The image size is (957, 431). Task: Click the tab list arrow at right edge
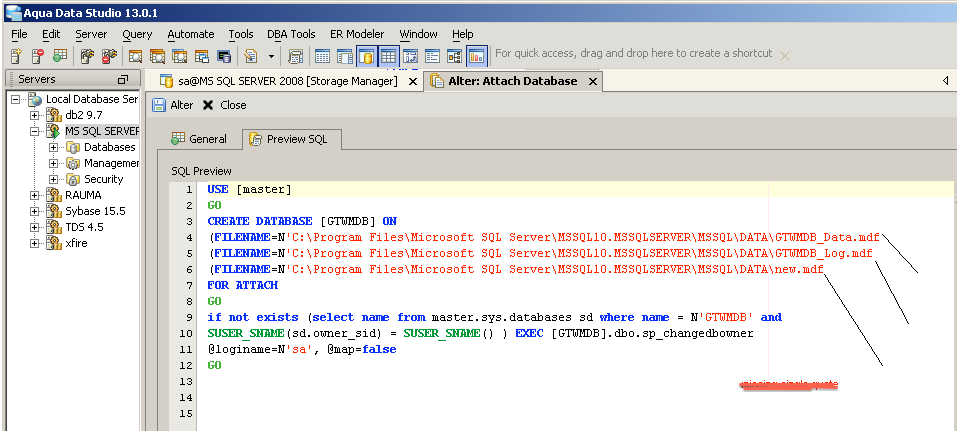pos(945,81)
